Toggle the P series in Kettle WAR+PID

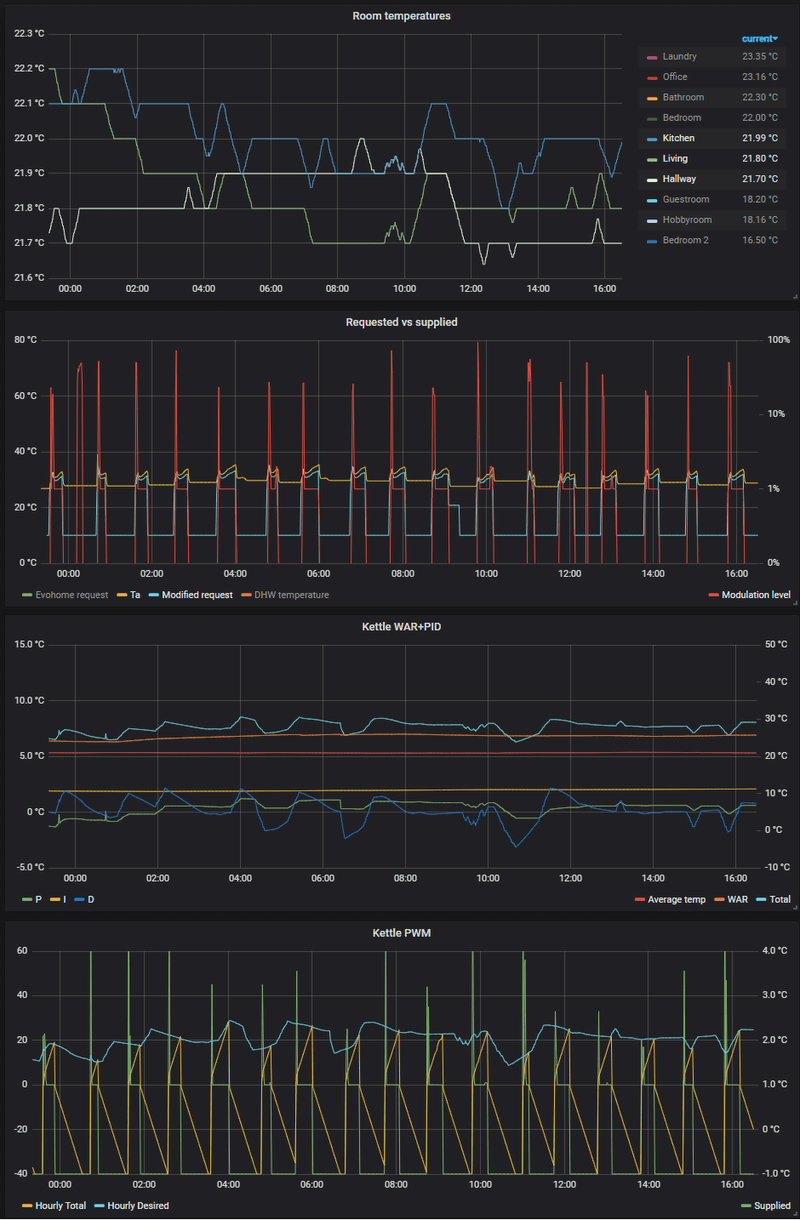point(38,899)
